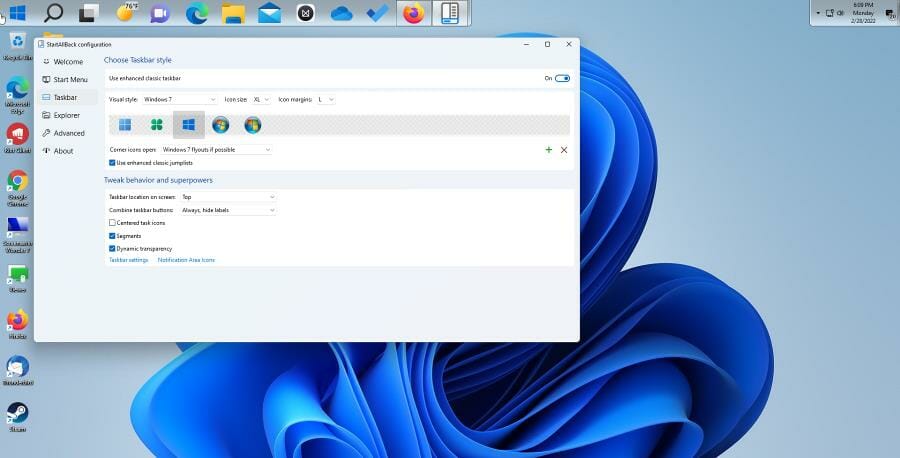Switch to Firefox in the taskbar
The image size is (900, 458).
(414, 13)
